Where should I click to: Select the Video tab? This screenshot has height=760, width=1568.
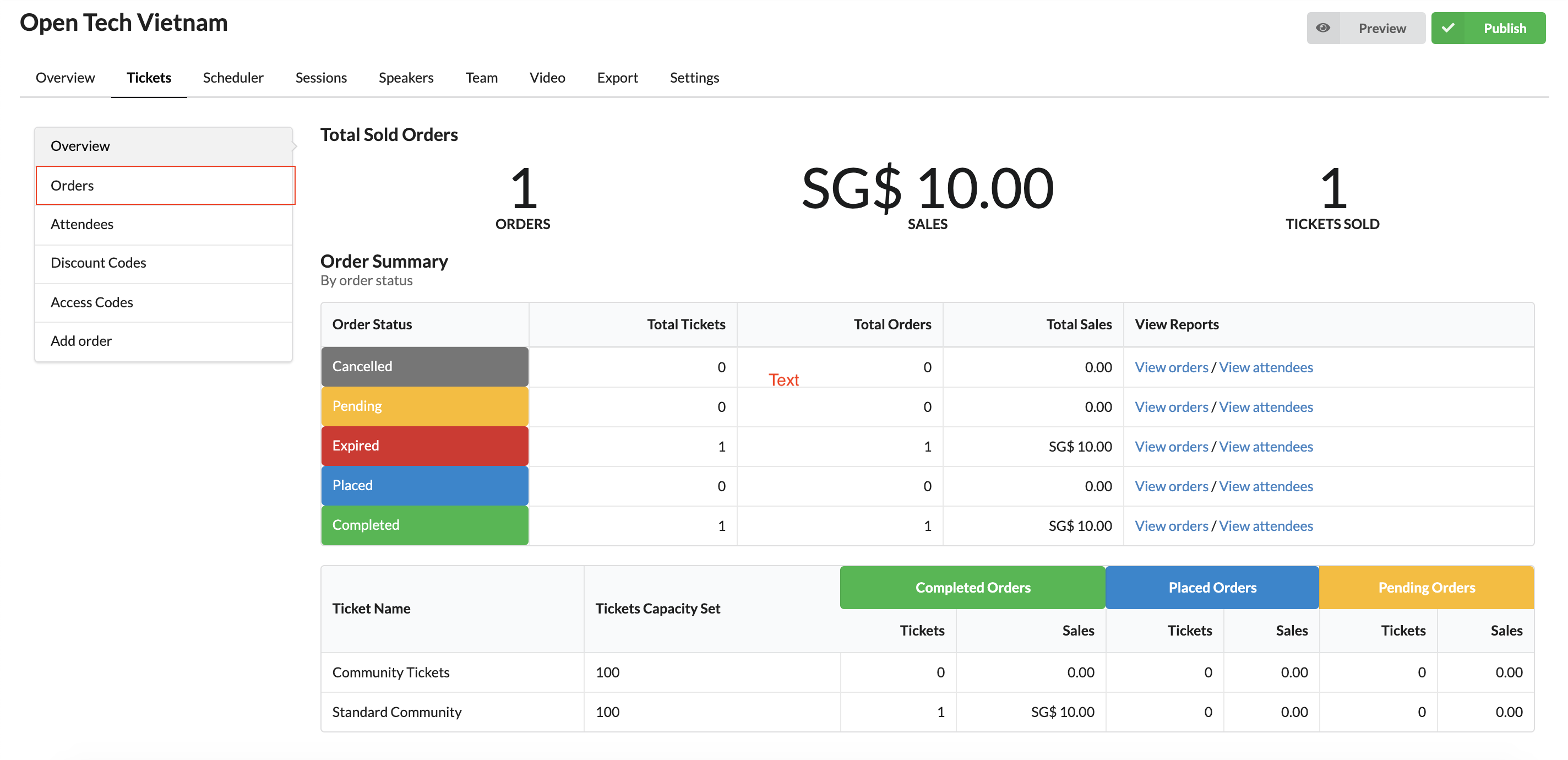(547, 76)
